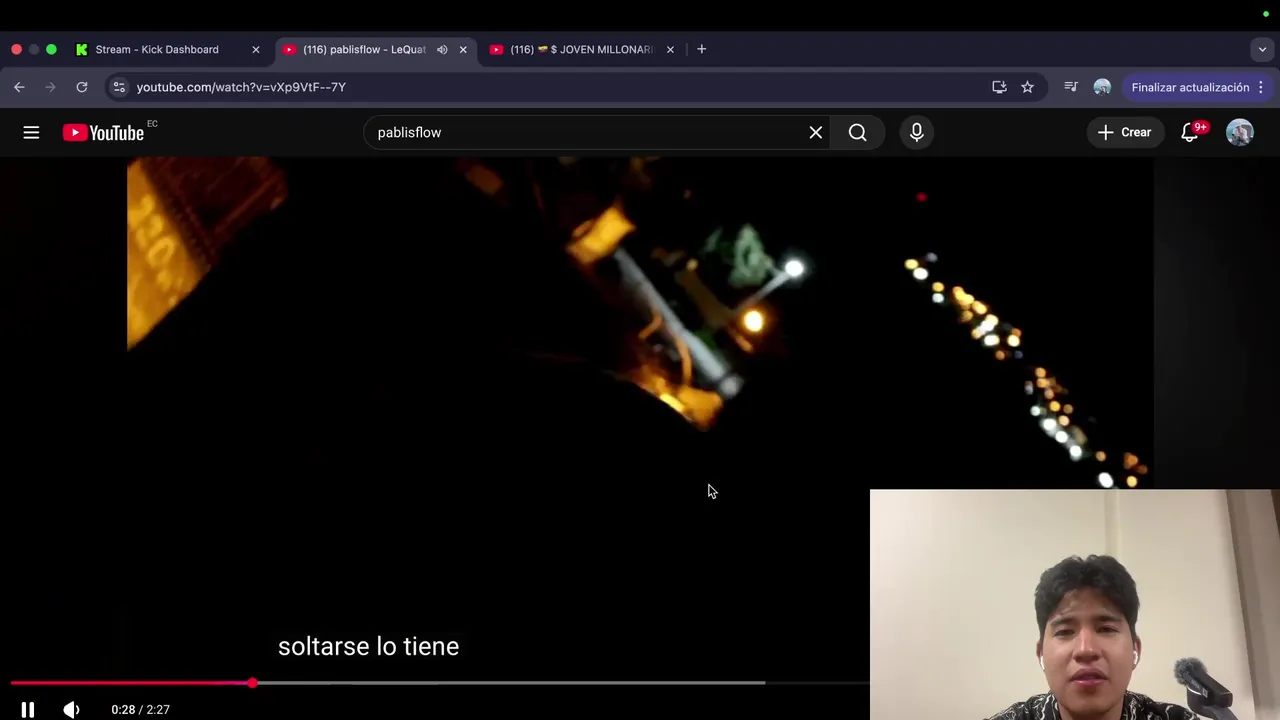Image resolution: width=1280 pixels, height=720 pixels.
Task: Open the Crear menu
Action: coord(1125,132)
